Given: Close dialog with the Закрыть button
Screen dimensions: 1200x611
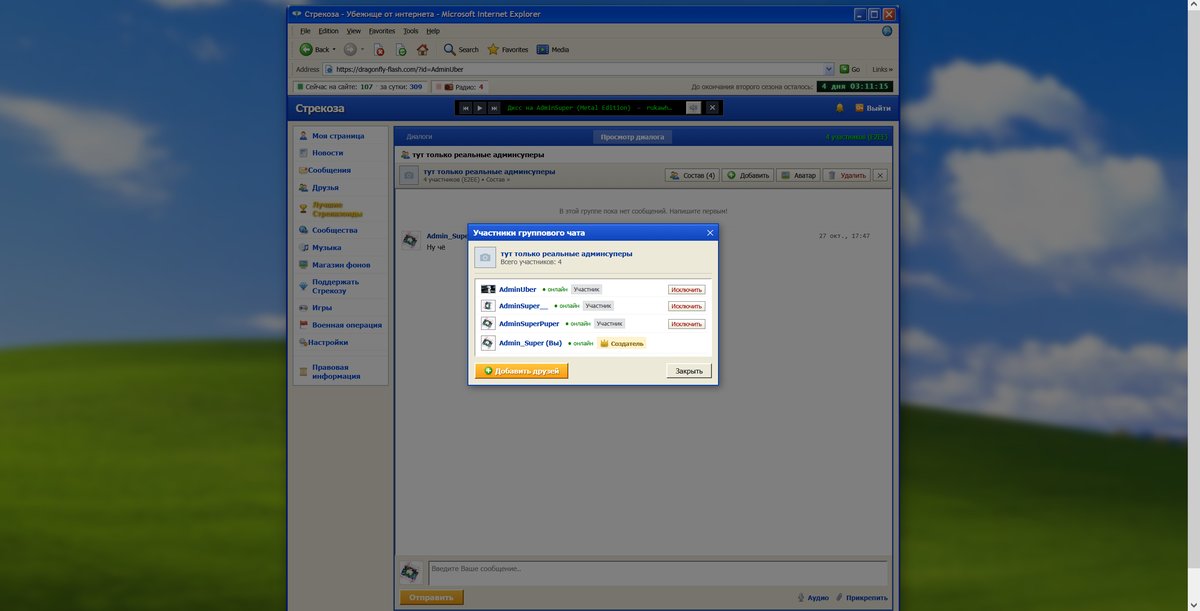Looking at the screenshot, I should coord(689,371).
